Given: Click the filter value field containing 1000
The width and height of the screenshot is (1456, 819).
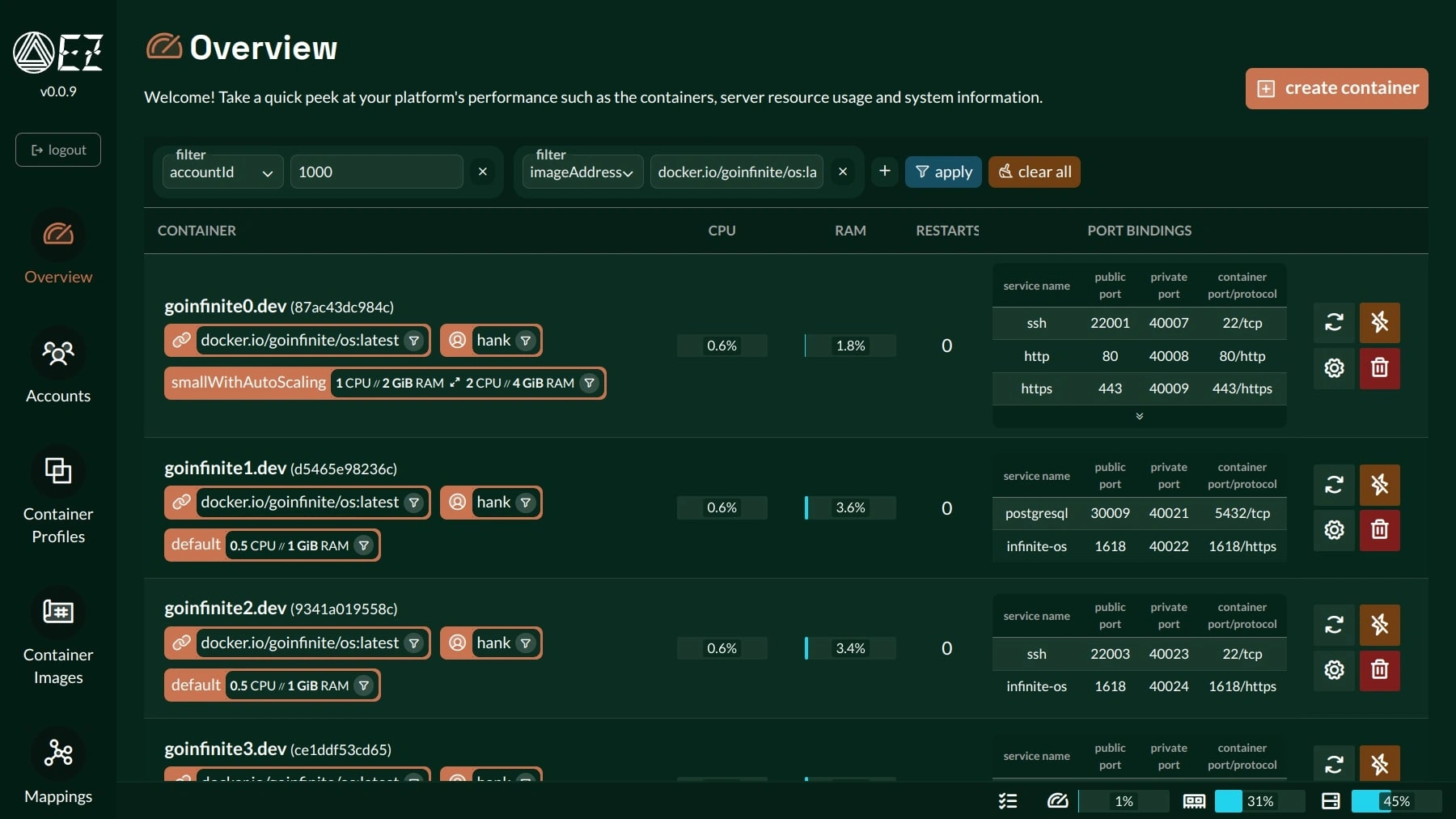Looking at the screenshot, I should pos(376,172).
